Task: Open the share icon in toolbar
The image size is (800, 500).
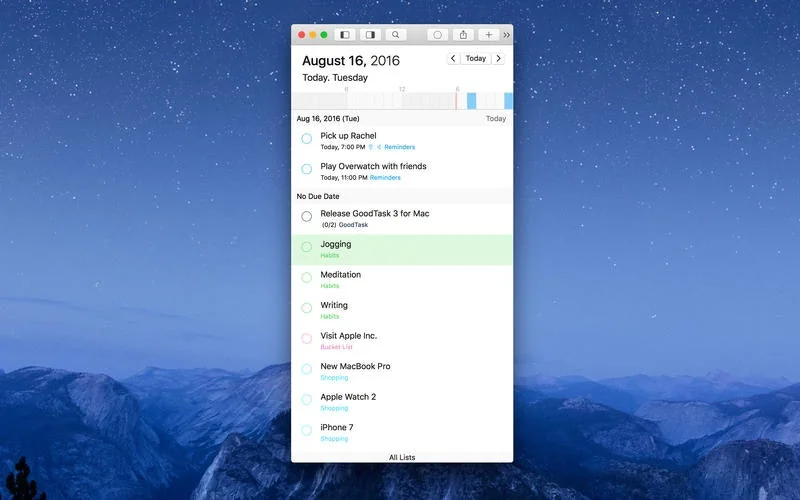Action: (x=463, y=35)
